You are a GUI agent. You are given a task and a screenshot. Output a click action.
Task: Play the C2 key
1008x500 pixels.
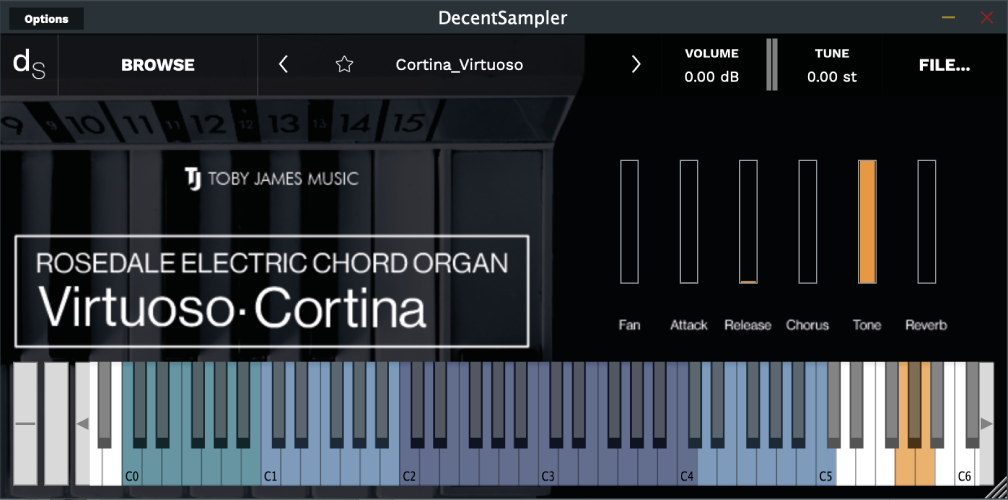[410, 469]
